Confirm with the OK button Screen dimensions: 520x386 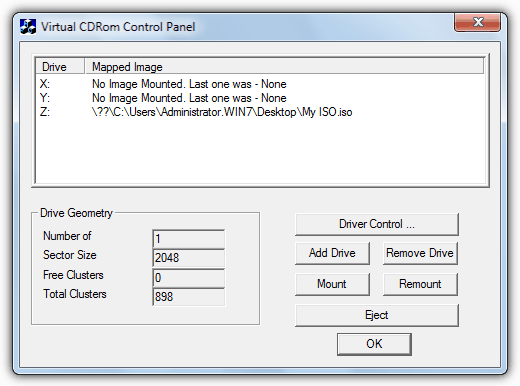374,344
